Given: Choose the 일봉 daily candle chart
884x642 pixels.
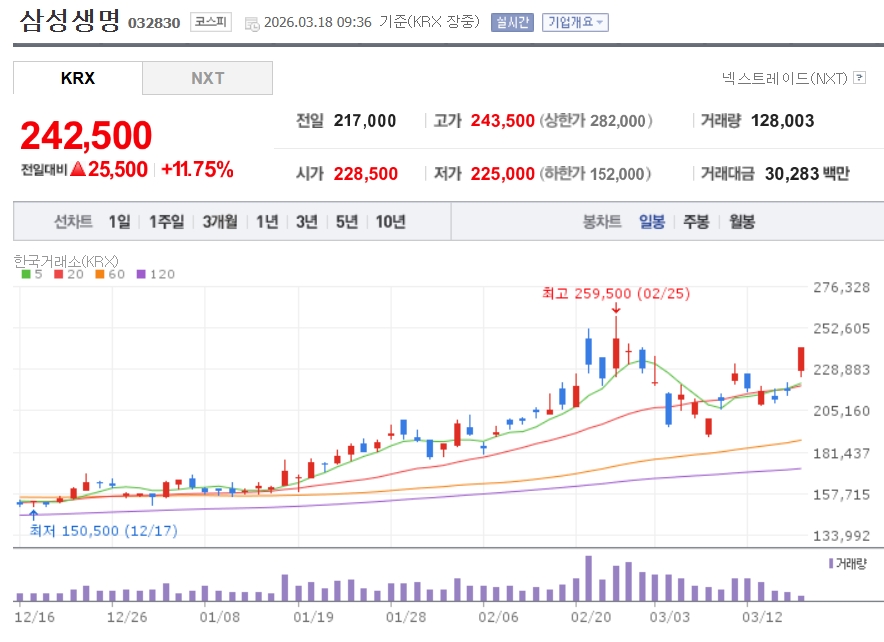Looking at the screenshot, I should (652, 222).
